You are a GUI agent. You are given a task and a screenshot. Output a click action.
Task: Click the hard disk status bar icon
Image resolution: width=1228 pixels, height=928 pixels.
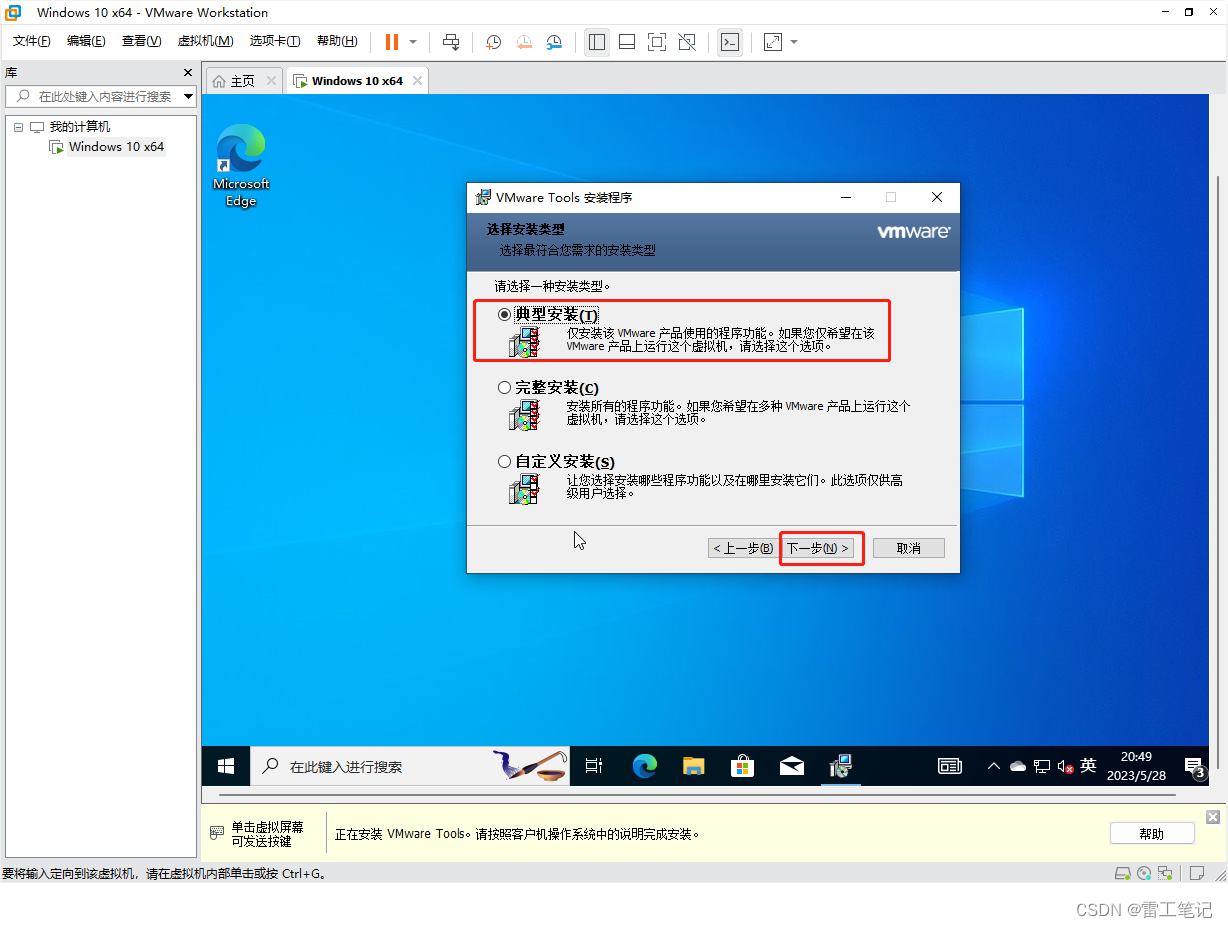(1123, 874)
